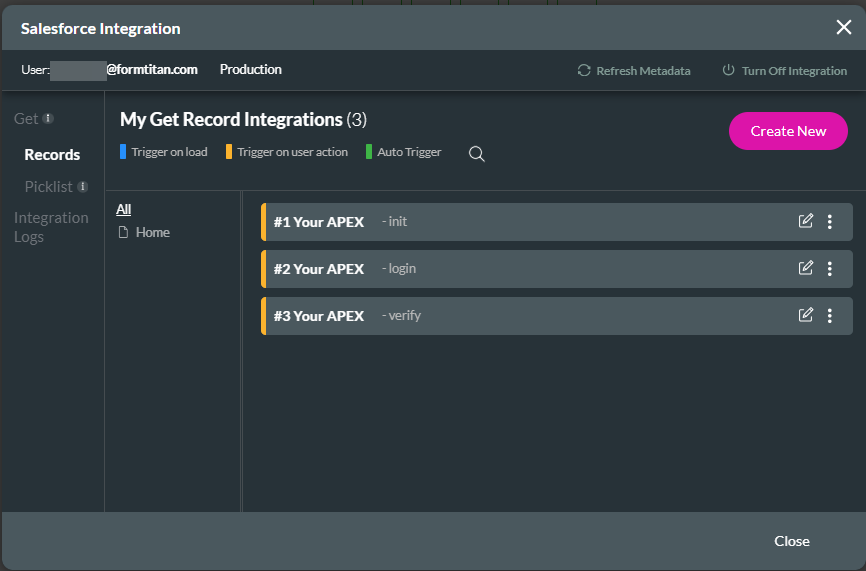Edit the #2 Your APEX login integration
Viewport: 866px width, 571px height.
point(806,268)
